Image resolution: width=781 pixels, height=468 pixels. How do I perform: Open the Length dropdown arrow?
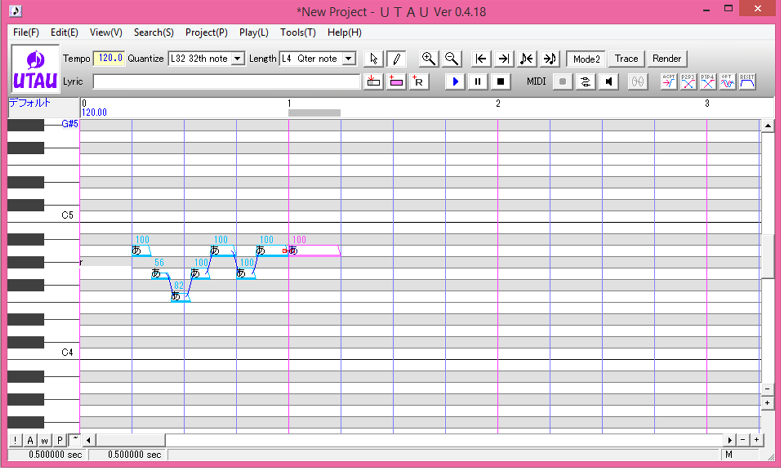pos(349,59)
